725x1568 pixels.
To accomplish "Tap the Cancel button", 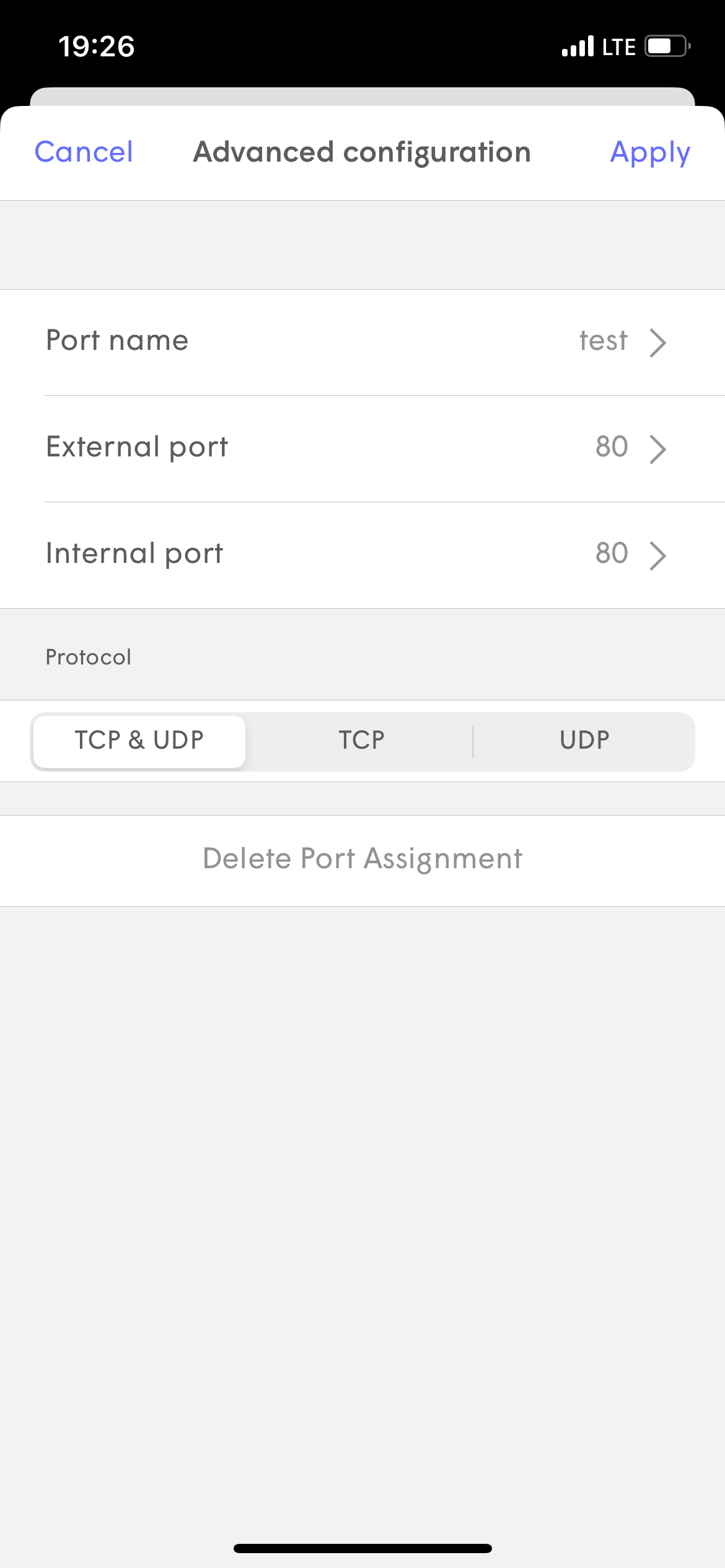I will coord(84,152).
